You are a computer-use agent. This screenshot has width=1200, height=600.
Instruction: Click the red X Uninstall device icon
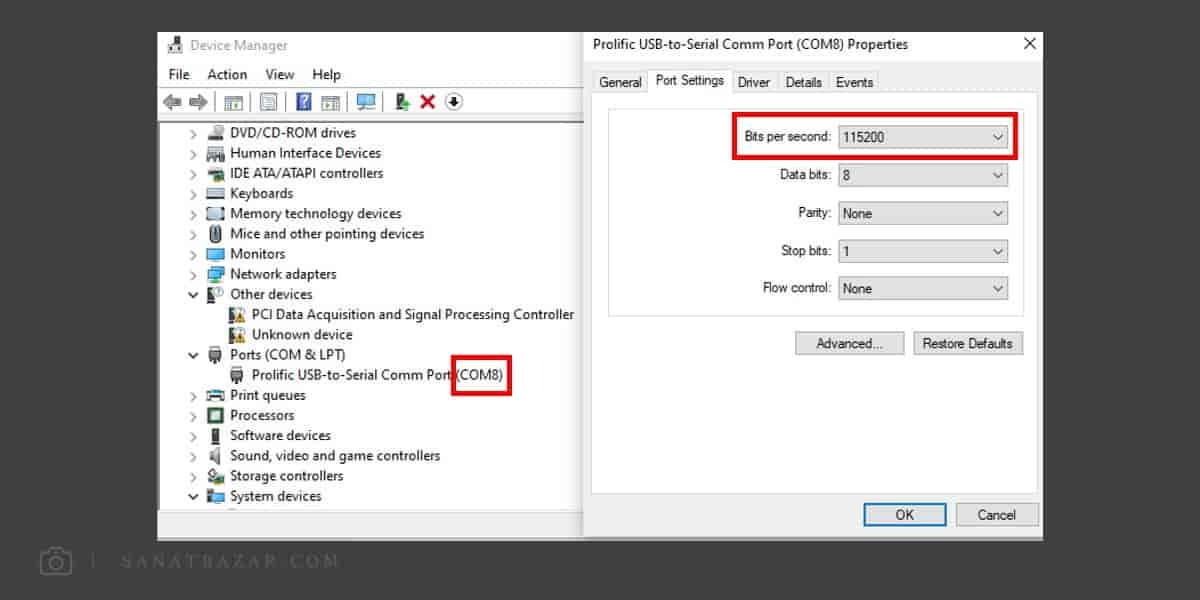428,102
